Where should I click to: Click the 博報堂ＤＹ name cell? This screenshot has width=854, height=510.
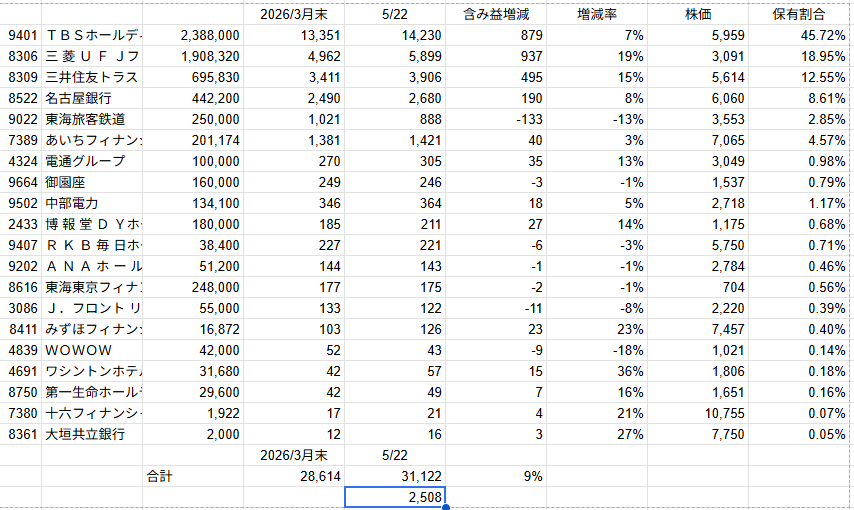92,224
